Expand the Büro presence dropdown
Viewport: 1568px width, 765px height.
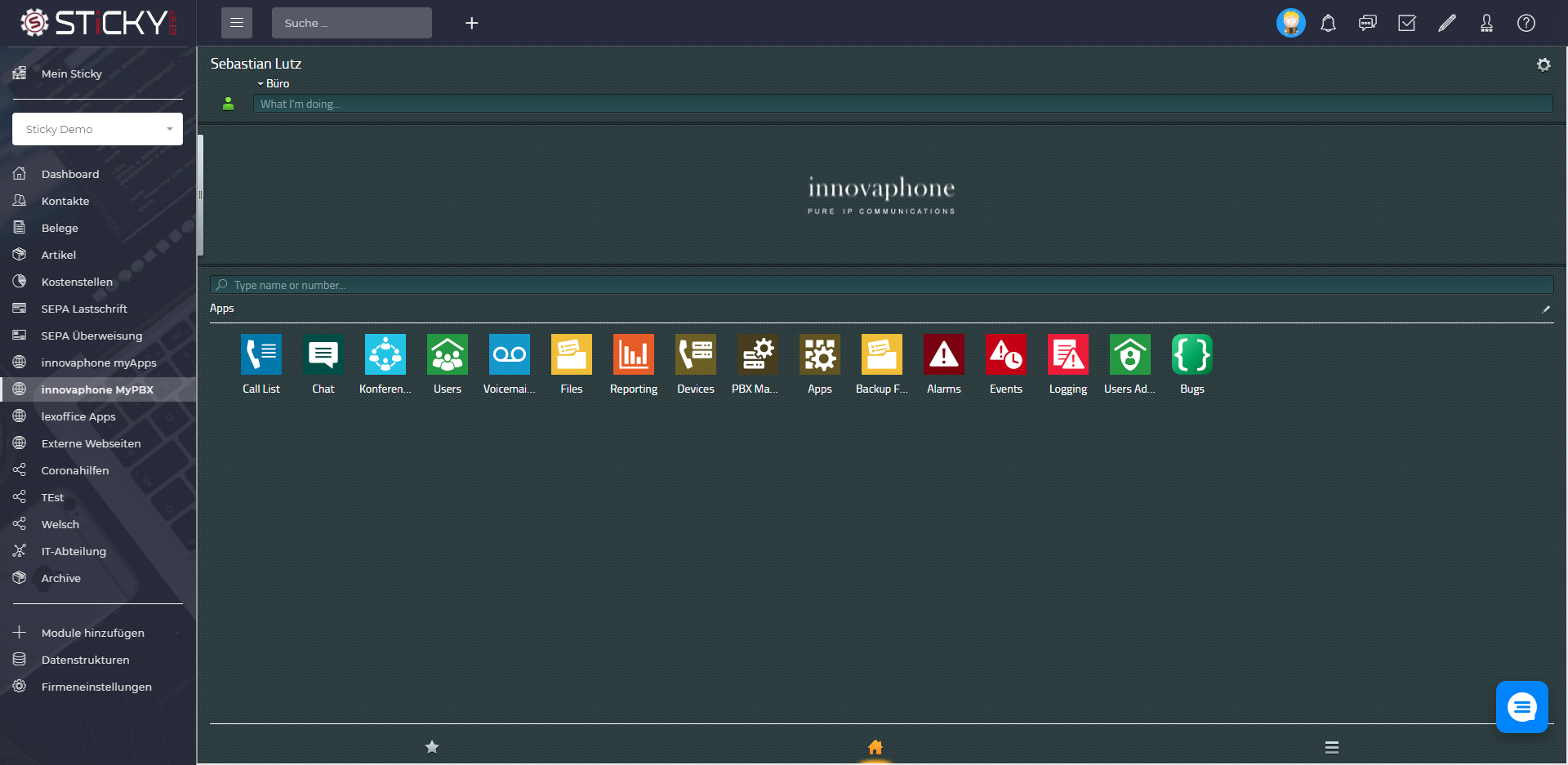click(274, 83)
